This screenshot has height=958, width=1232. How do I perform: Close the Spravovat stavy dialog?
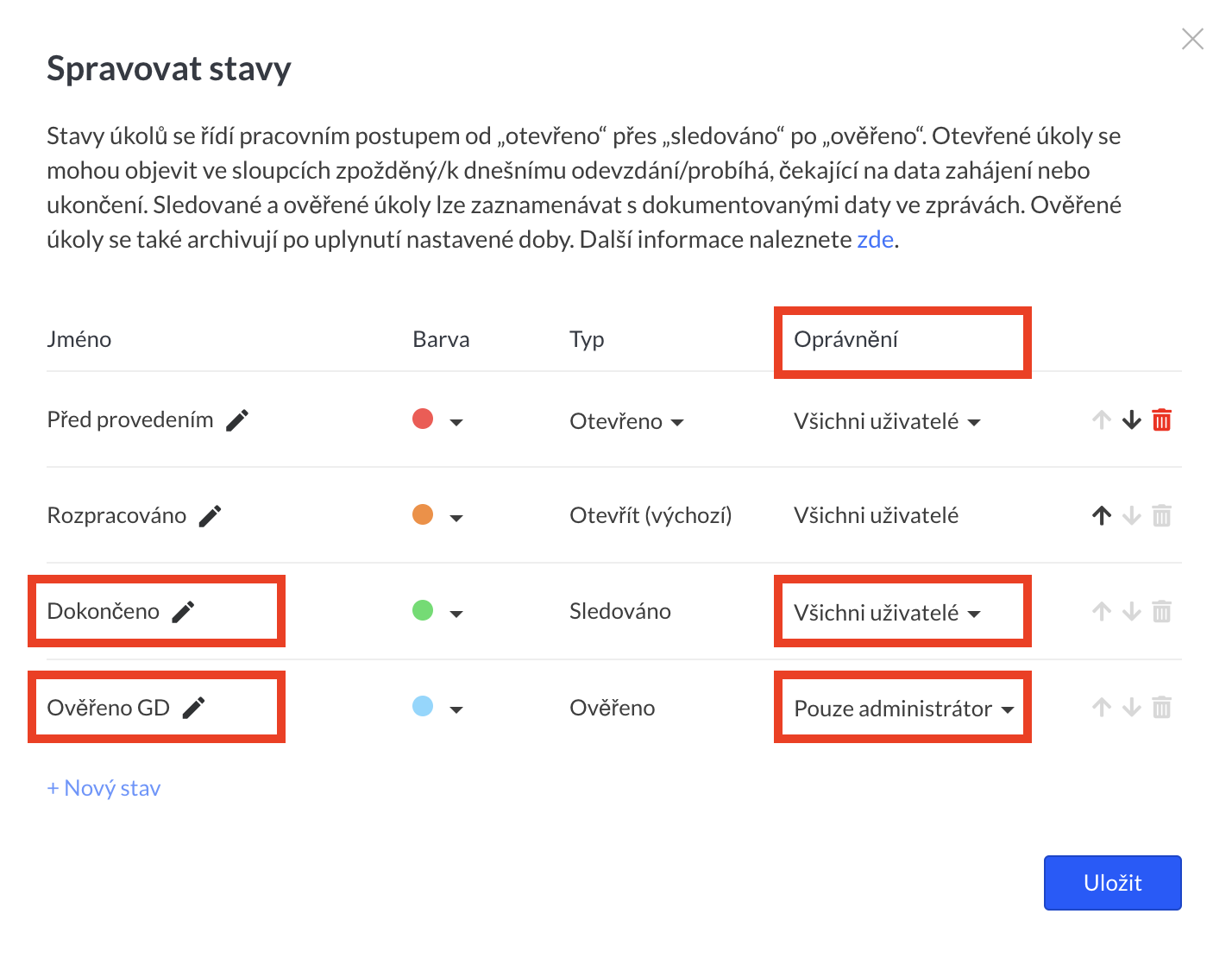pyautogui.click(x=1192, y=39)
